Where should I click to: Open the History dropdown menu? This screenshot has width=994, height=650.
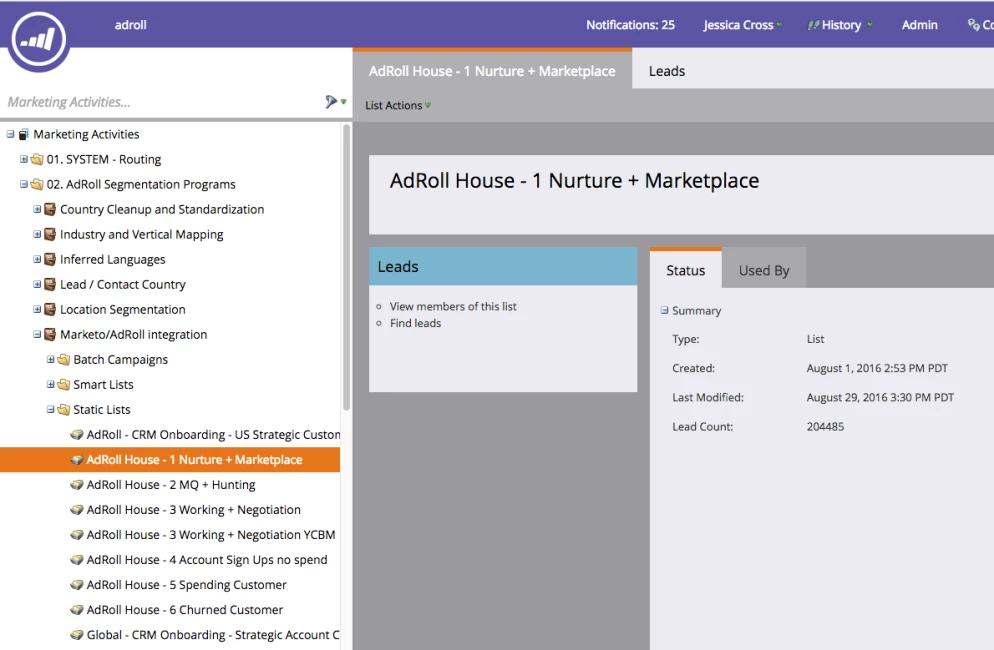pos(841,25)
